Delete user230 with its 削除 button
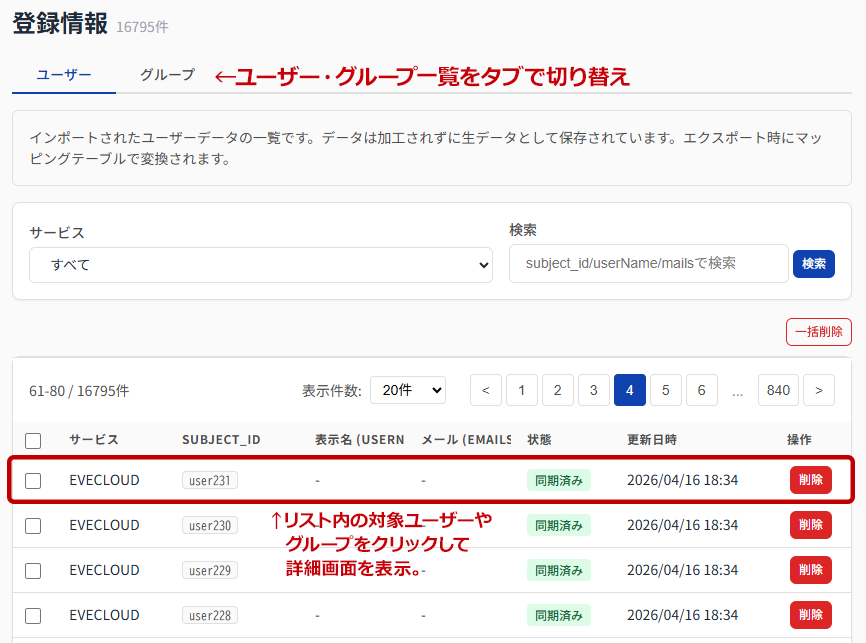 (810, 525)
